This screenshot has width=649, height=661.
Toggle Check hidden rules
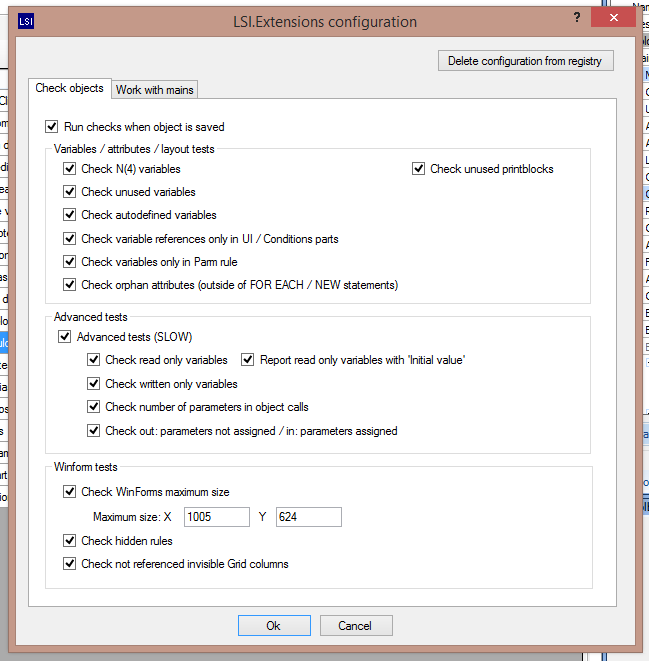pyautogui.click(x=70, y=540)
